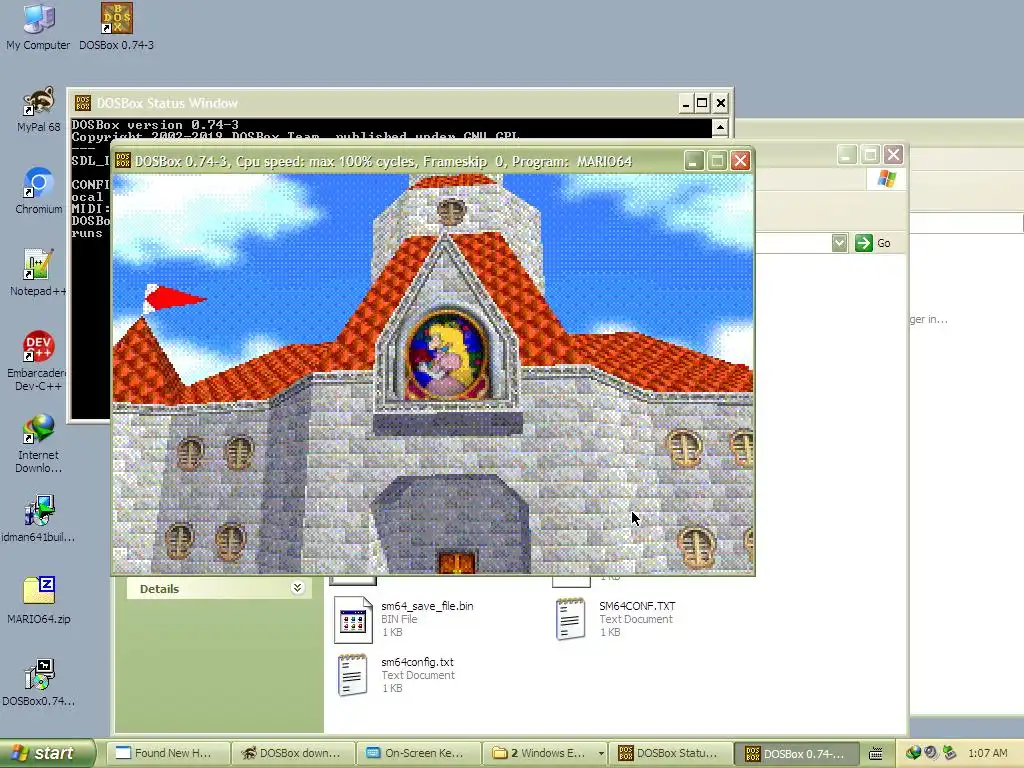Image resolution: width=1024 pixels, height=768 pixels.
Task: Click the Go button in the Explorer address bar
Action: tap(873, 243)
